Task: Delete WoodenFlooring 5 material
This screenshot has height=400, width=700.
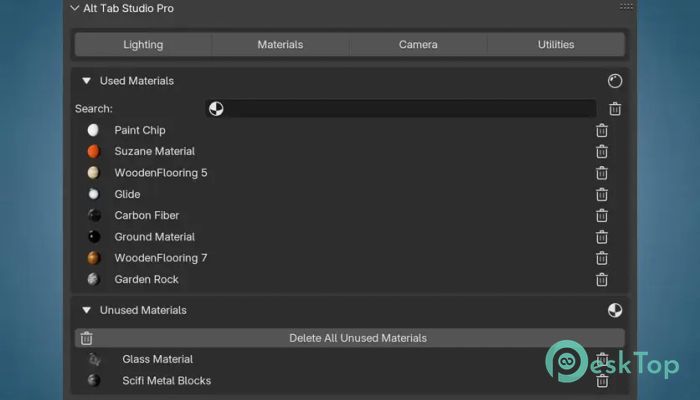Action: pos(602,173)
